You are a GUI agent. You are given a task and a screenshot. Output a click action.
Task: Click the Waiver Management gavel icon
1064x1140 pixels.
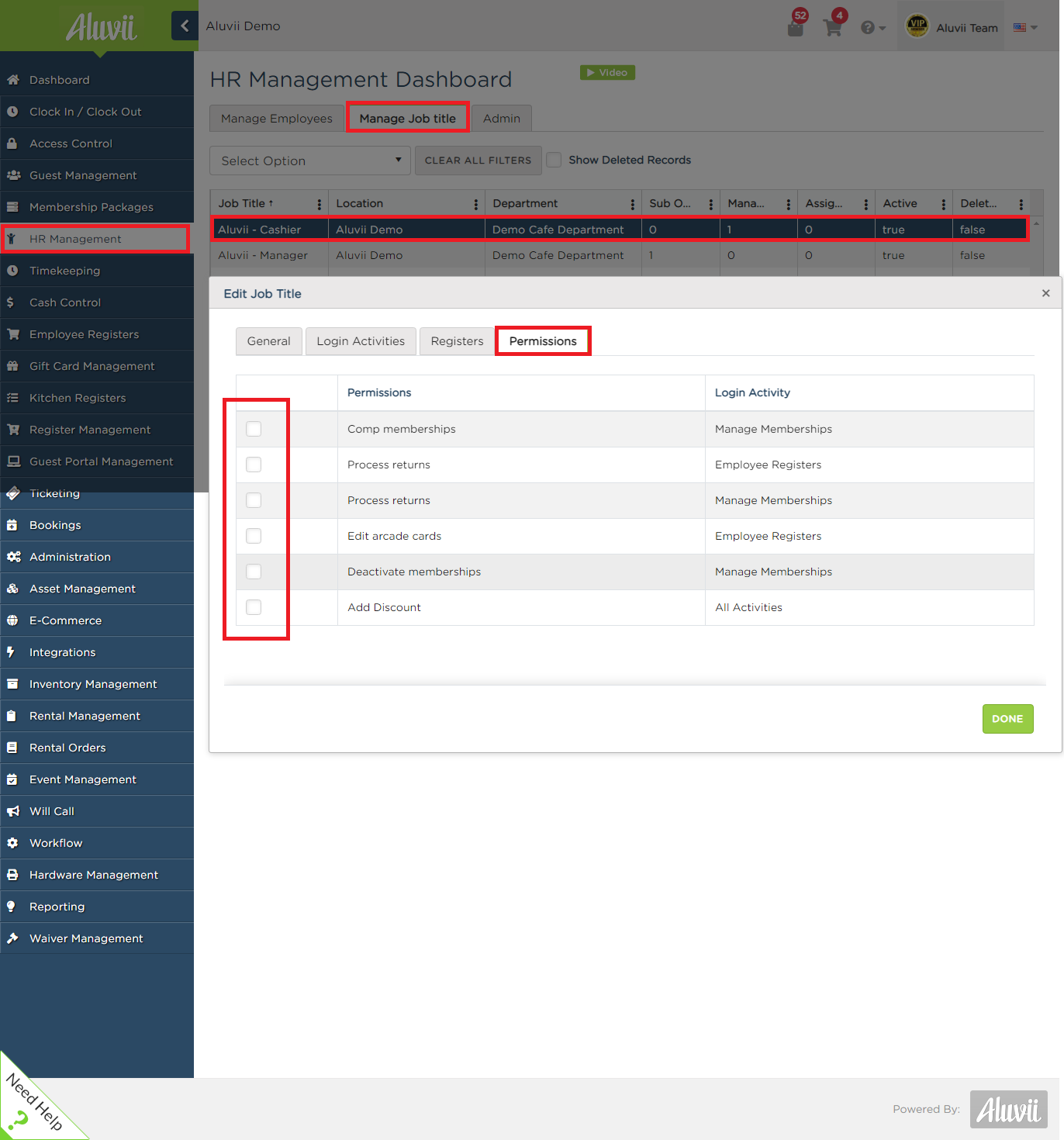[13, 938]
